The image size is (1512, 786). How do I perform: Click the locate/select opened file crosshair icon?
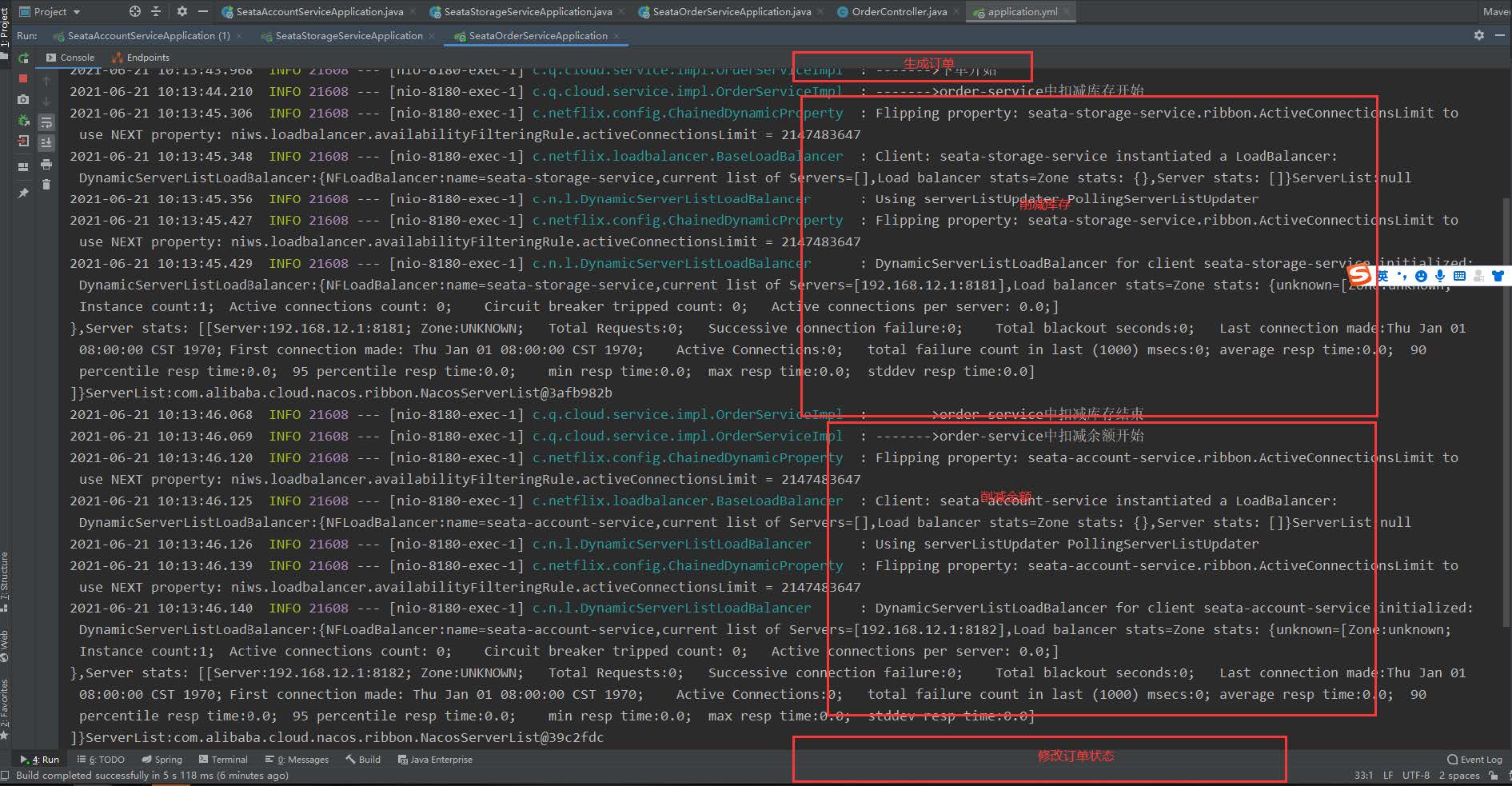tap(134, 11)
